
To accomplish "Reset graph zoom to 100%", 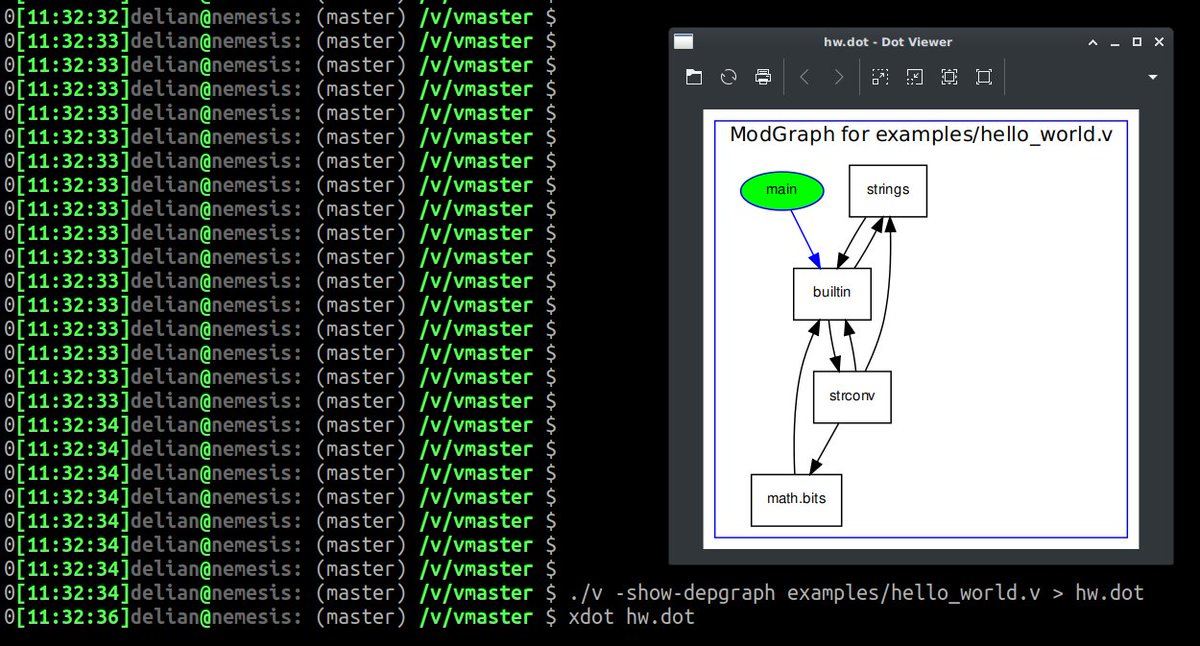I will click(983, 76).
